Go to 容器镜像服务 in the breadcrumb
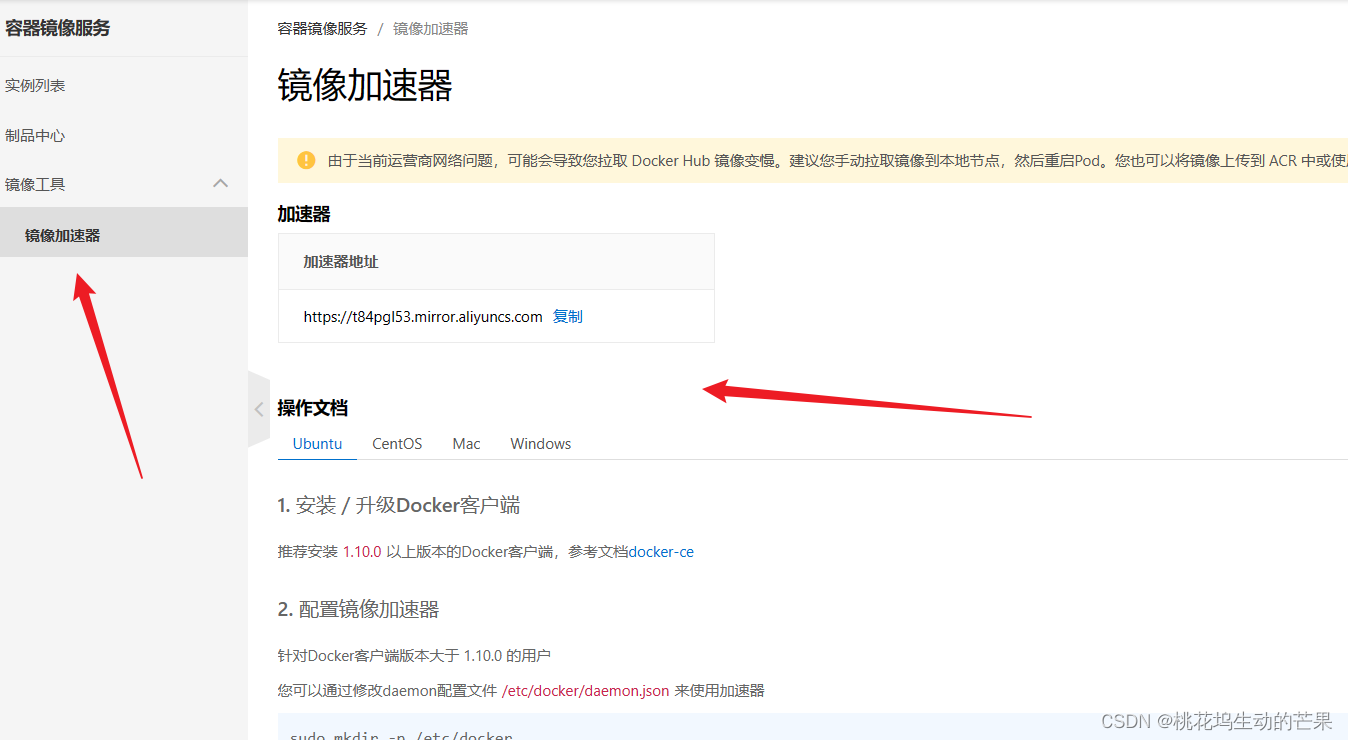The width and height of the screenshot is (1348, 740). point(322,29)
